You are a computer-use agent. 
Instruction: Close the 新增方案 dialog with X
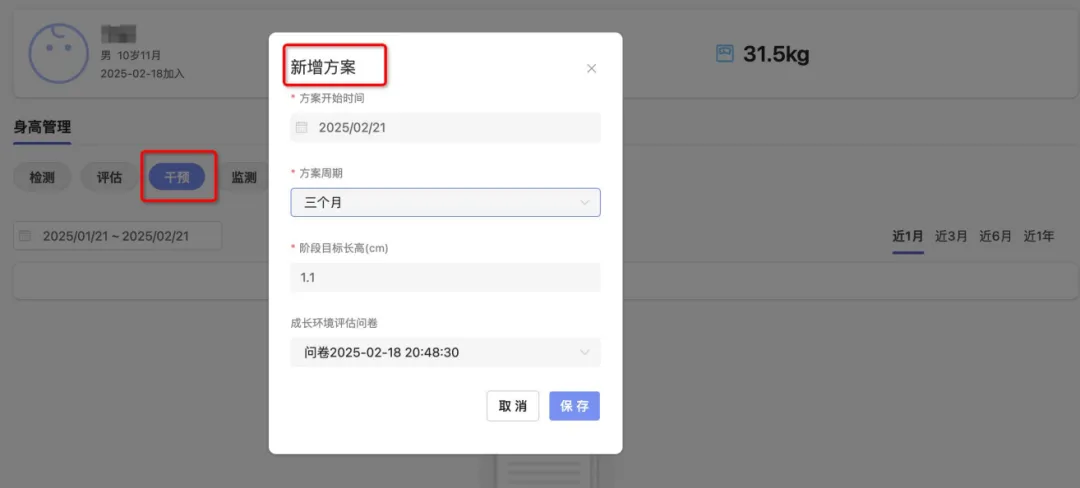pos(591,68)
